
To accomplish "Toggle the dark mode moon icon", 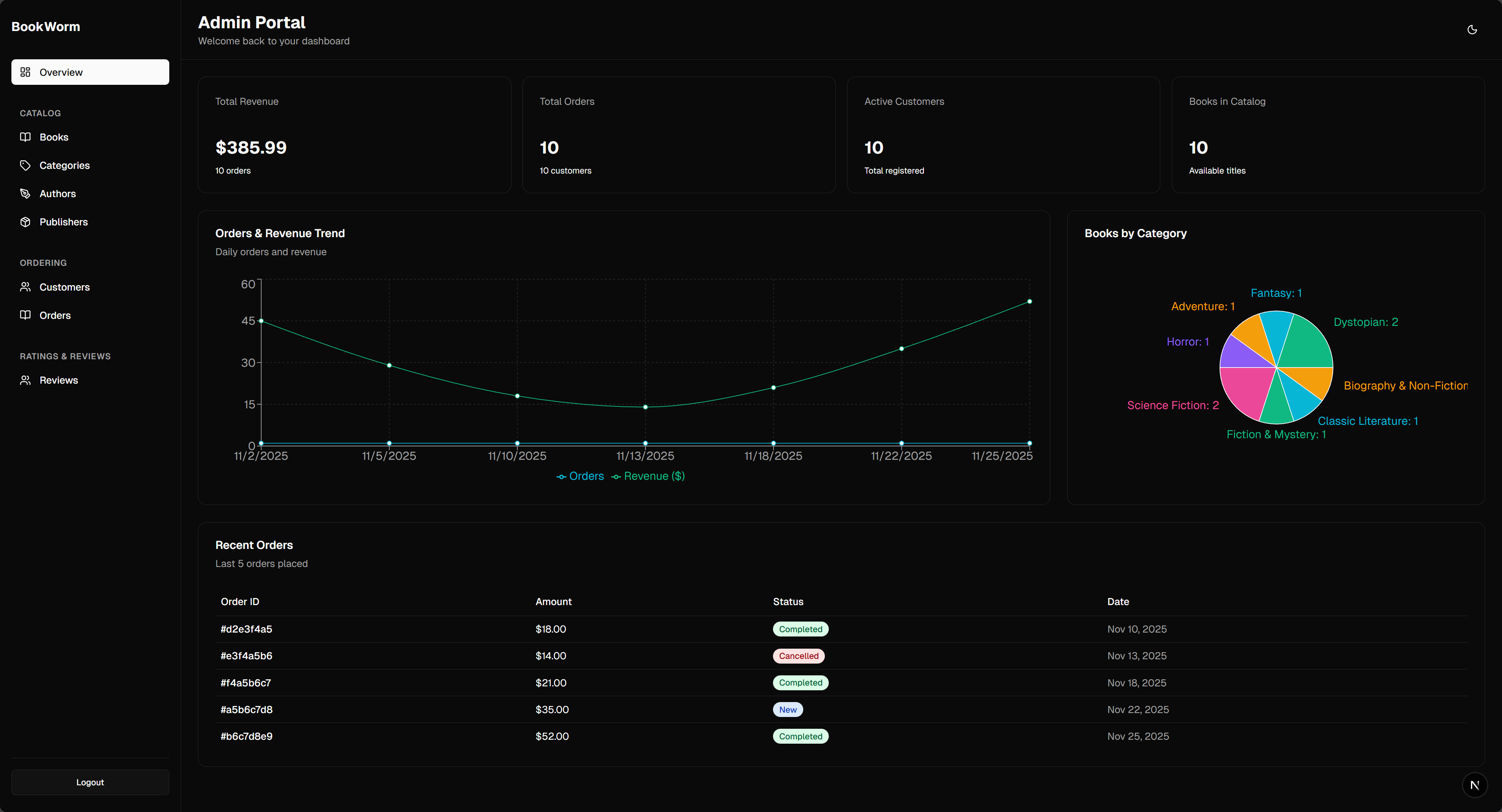I will pos(1472,30).
